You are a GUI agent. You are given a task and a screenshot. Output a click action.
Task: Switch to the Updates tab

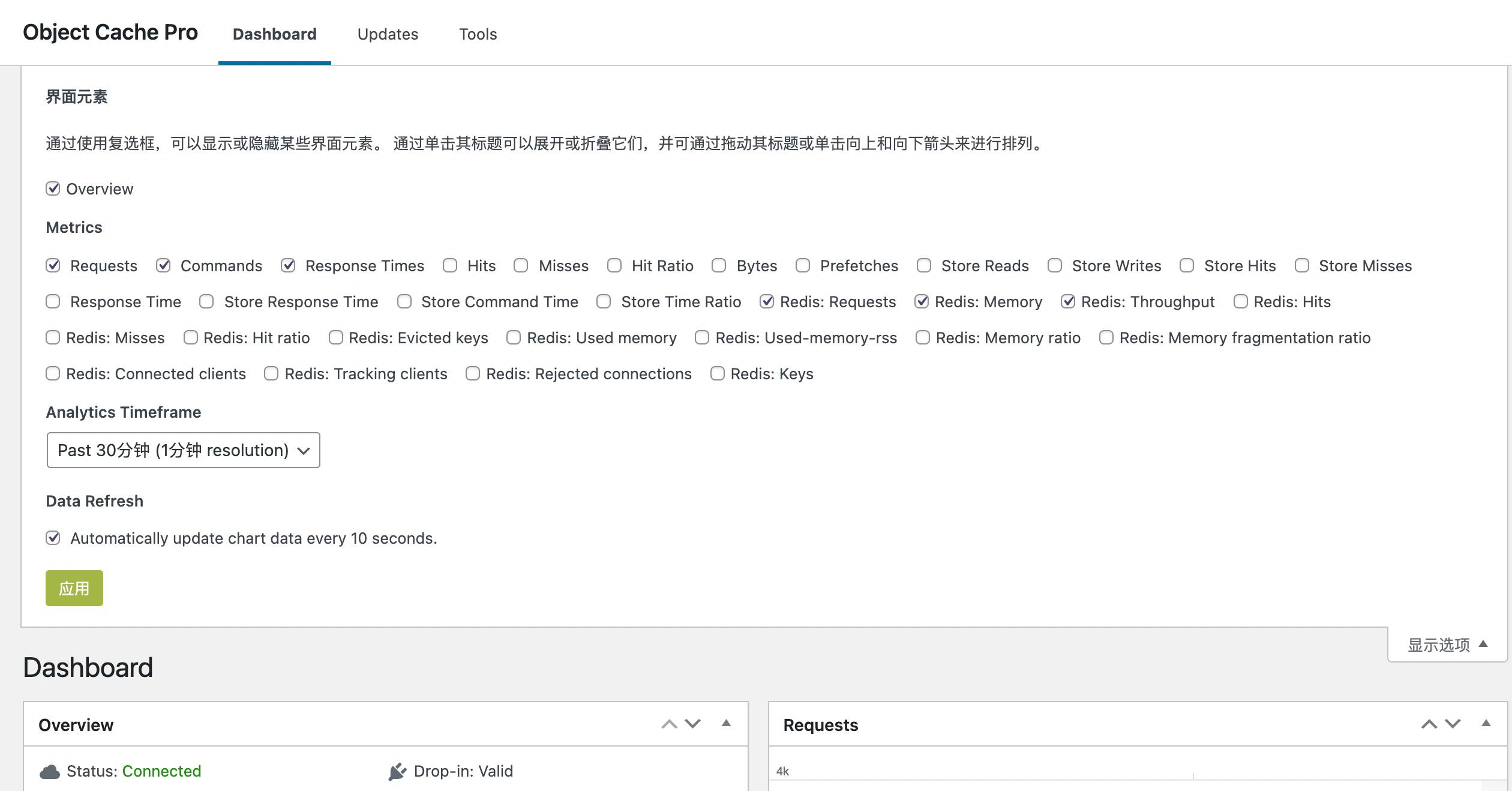[x=388, y=34]
